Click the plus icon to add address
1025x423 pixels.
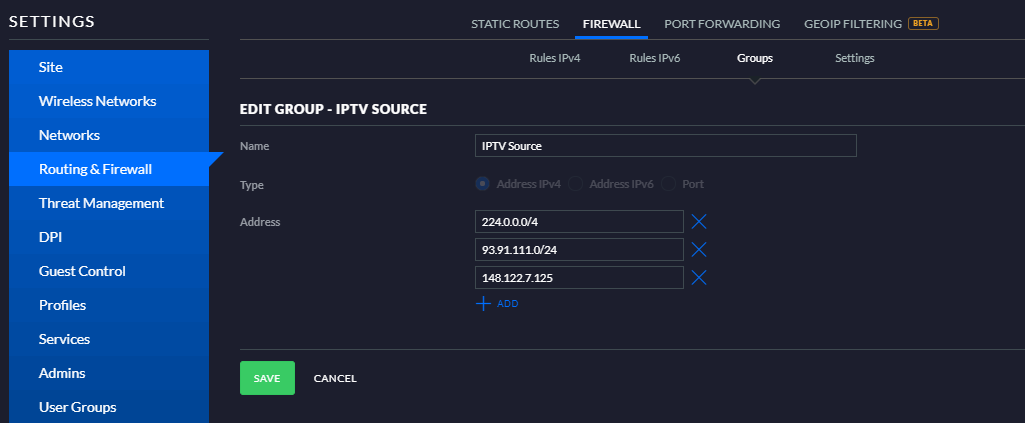[484, 303]
